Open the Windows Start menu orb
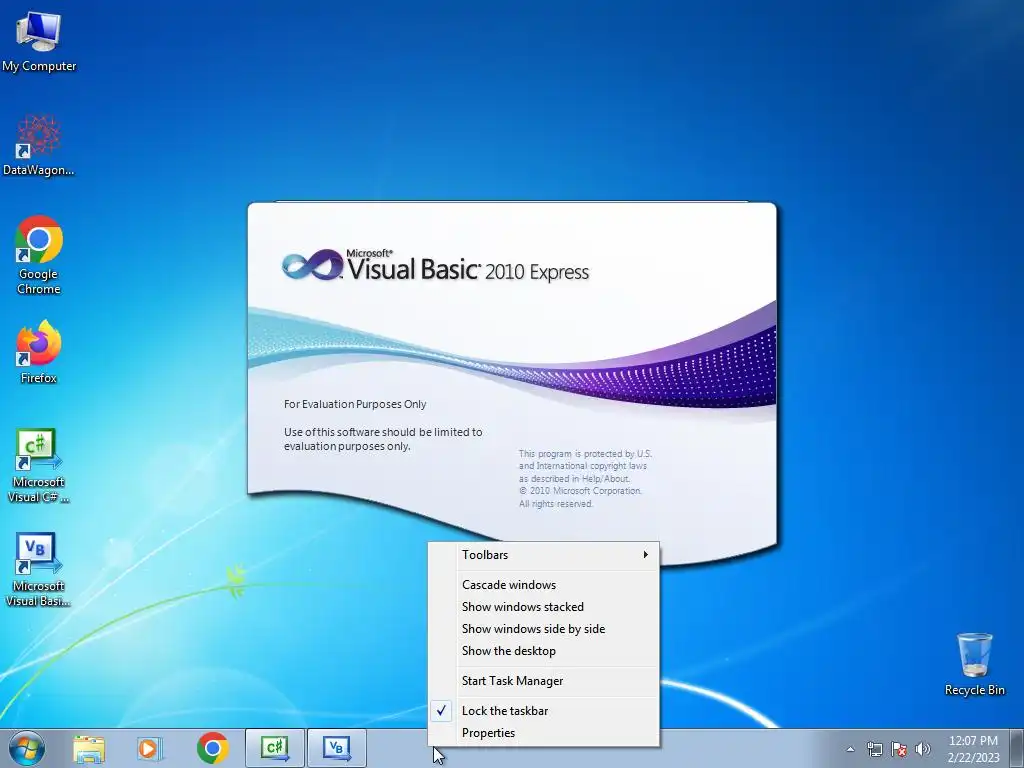 (27, 748)
